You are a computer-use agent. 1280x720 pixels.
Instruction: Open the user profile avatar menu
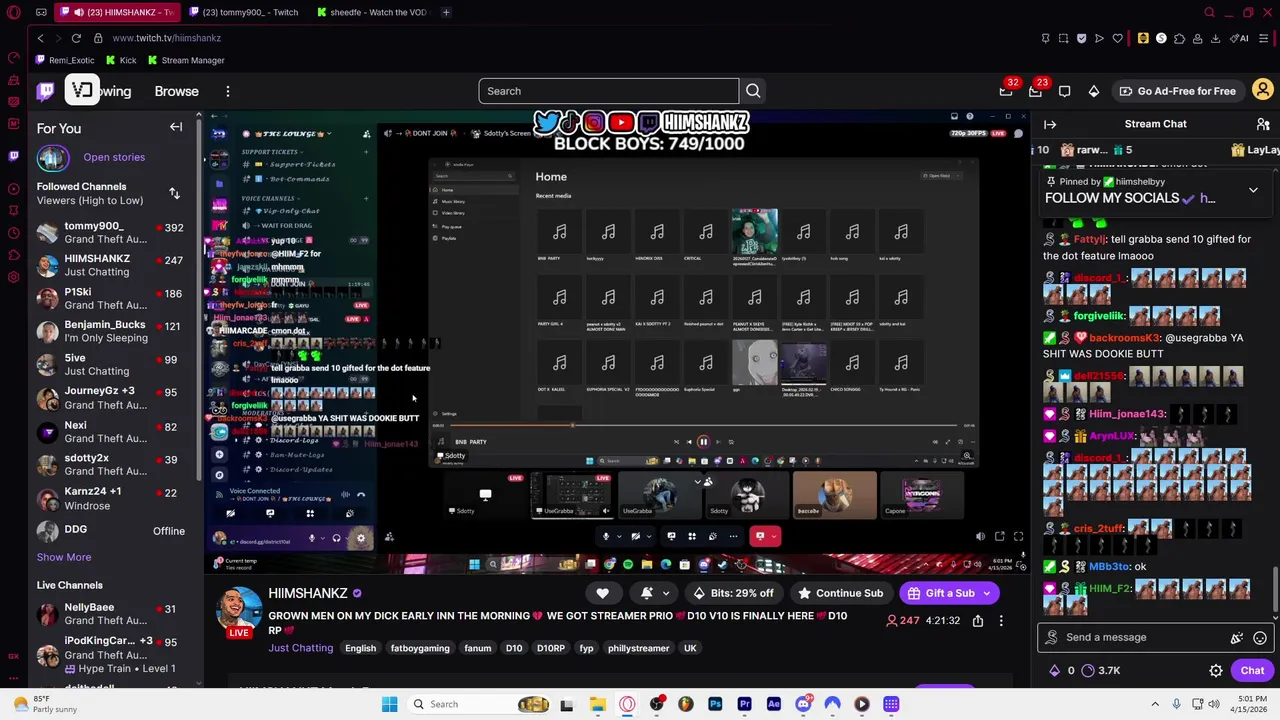[1263, 91]
